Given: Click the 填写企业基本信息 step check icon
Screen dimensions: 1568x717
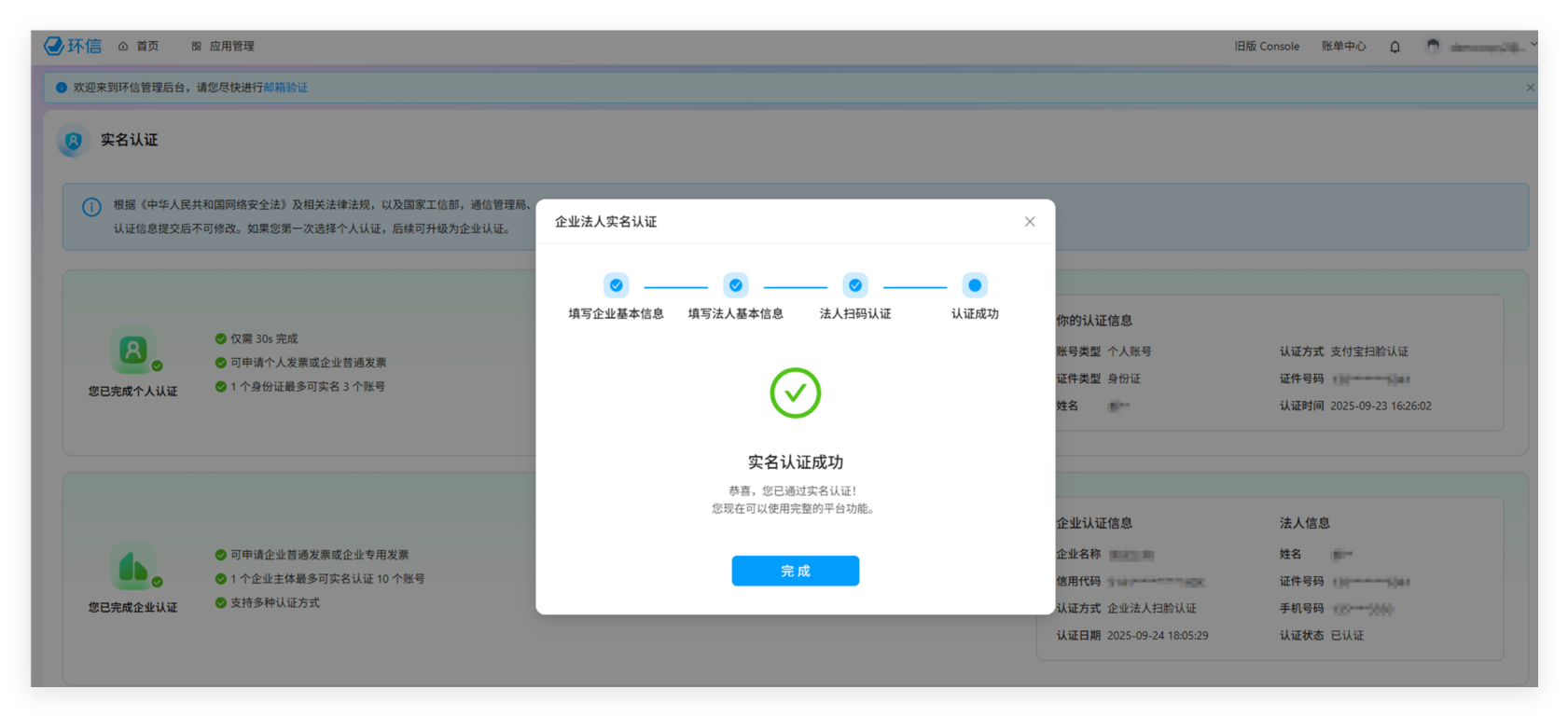Looking at the screenshot, I should (616, 285).
